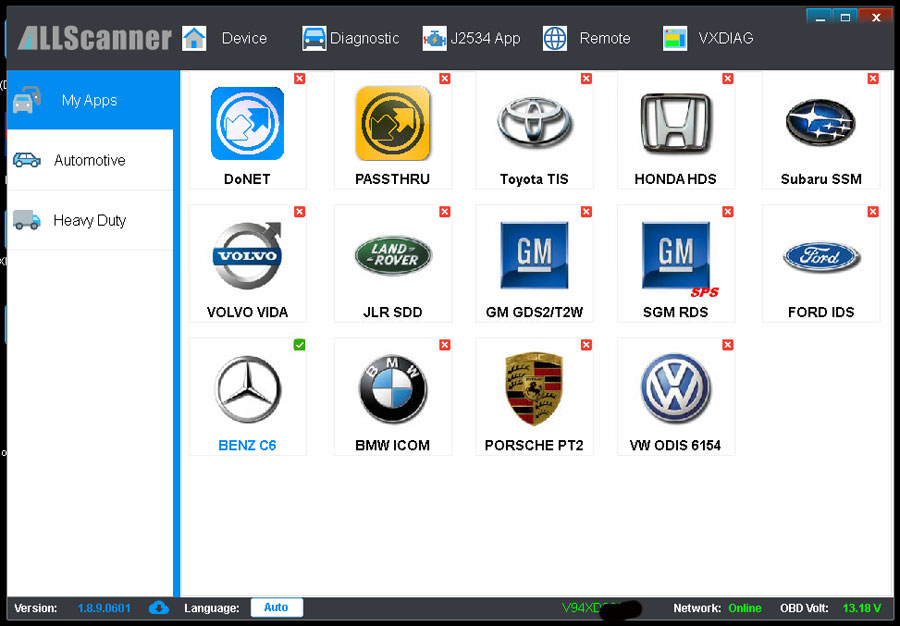
Task: Open the VXDIAG menu
Action: [x=726, y=38]
